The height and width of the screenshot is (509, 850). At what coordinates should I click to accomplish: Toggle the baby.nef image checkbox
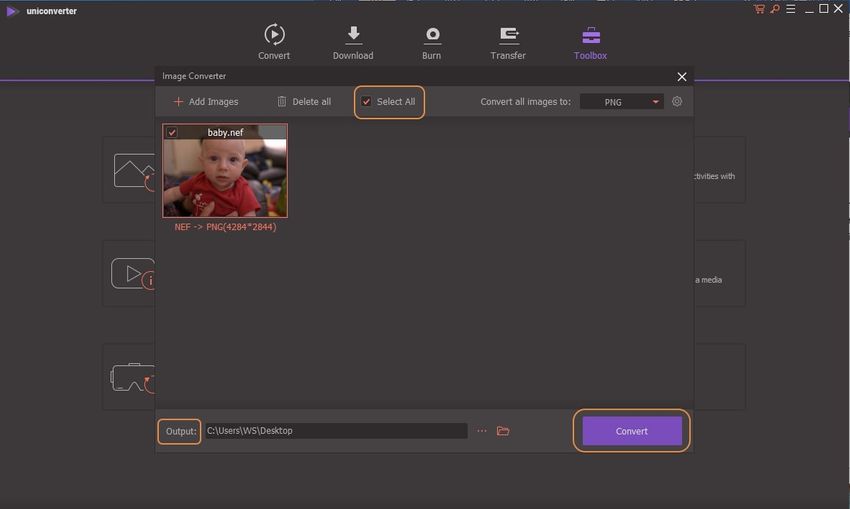(172, 132)
